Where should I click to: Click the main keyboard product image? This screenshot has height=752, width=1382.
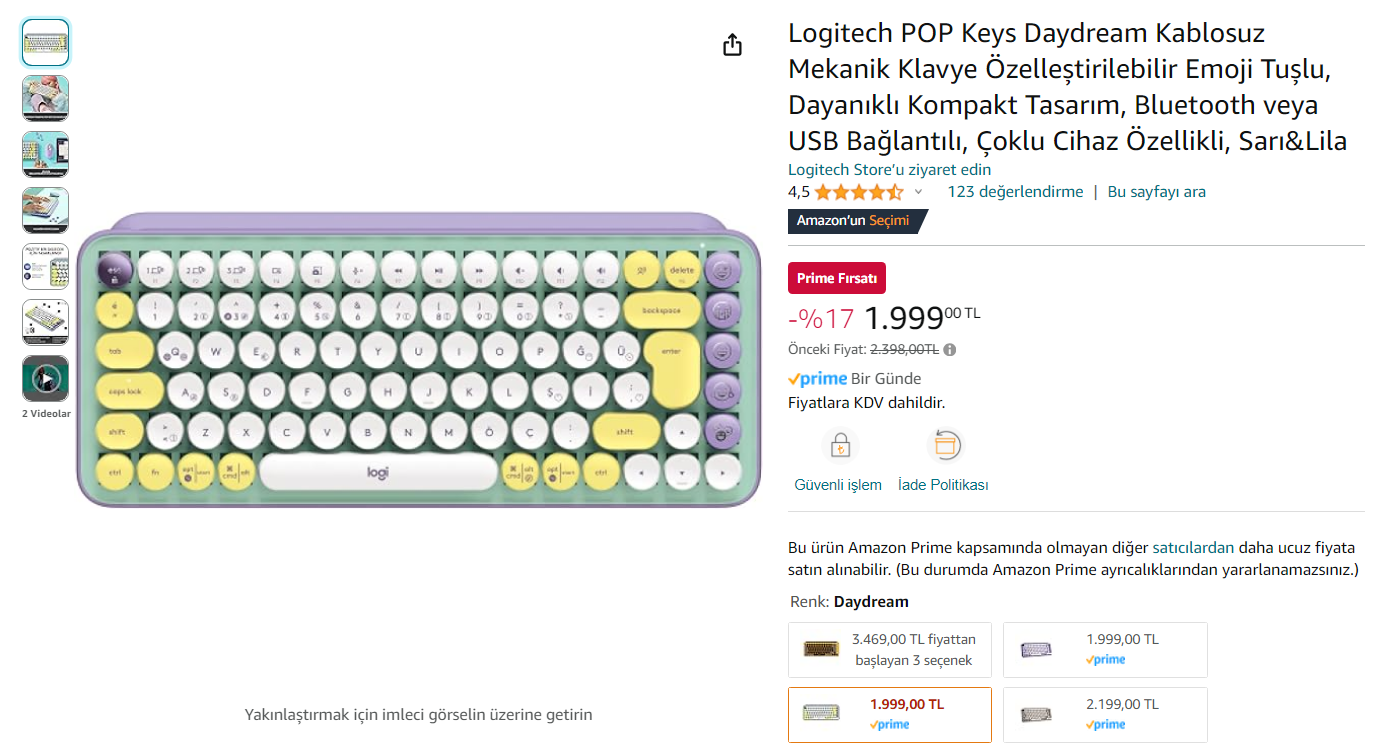(419, 361)
